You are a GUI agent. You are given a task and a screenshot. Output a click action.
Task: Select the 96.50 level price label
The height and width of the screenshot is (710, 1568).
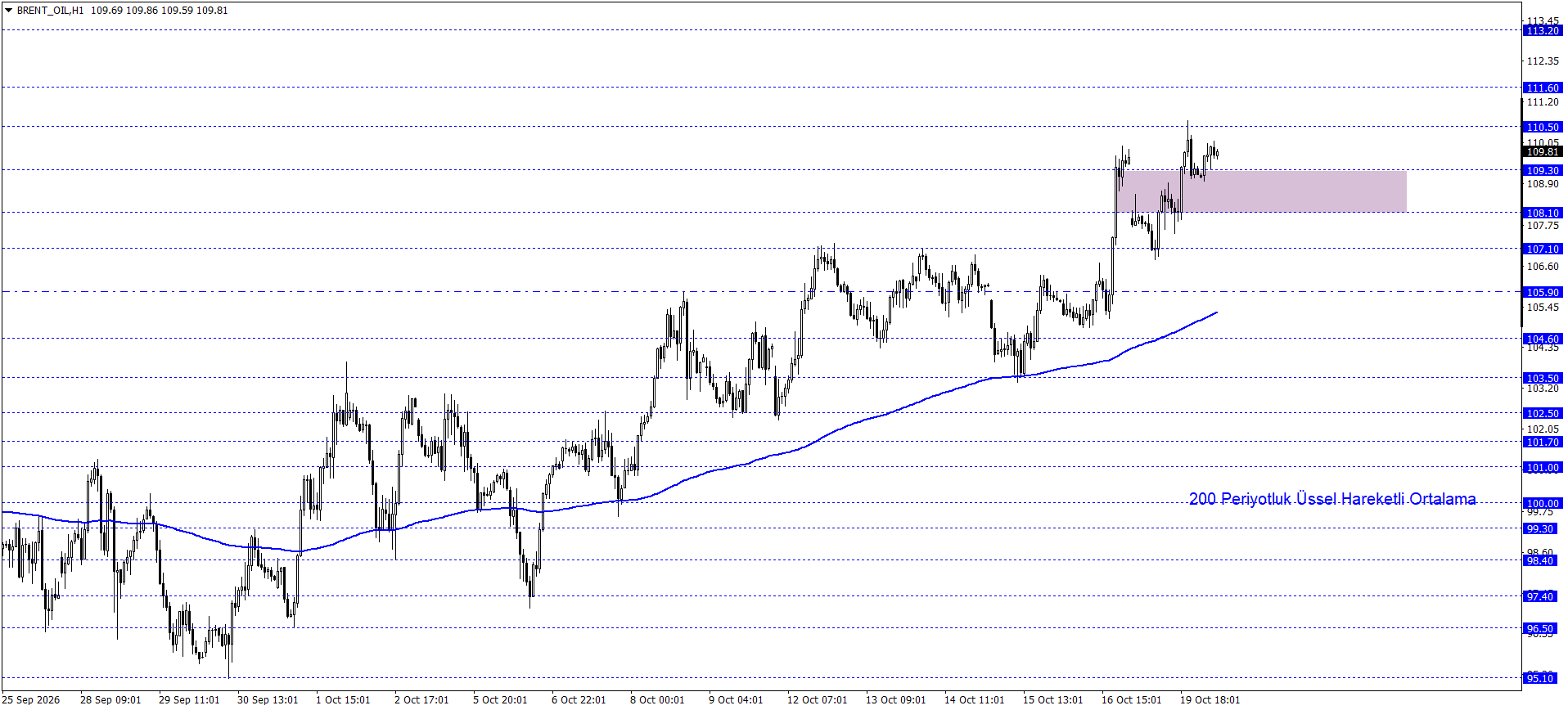coord(1539,629)
